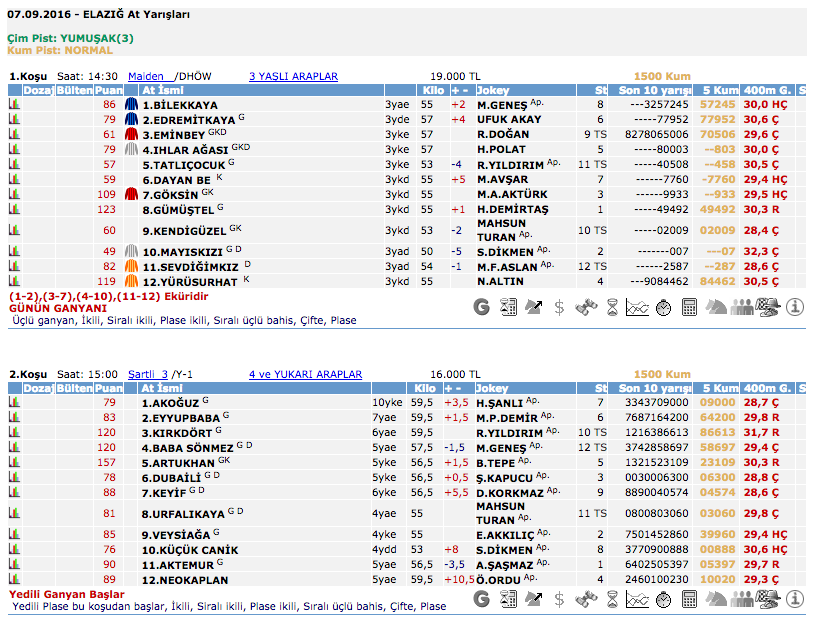Open the stopwatch icon below race 1
The height and width of the screenshot is (628, 836).
coord(663,307)
